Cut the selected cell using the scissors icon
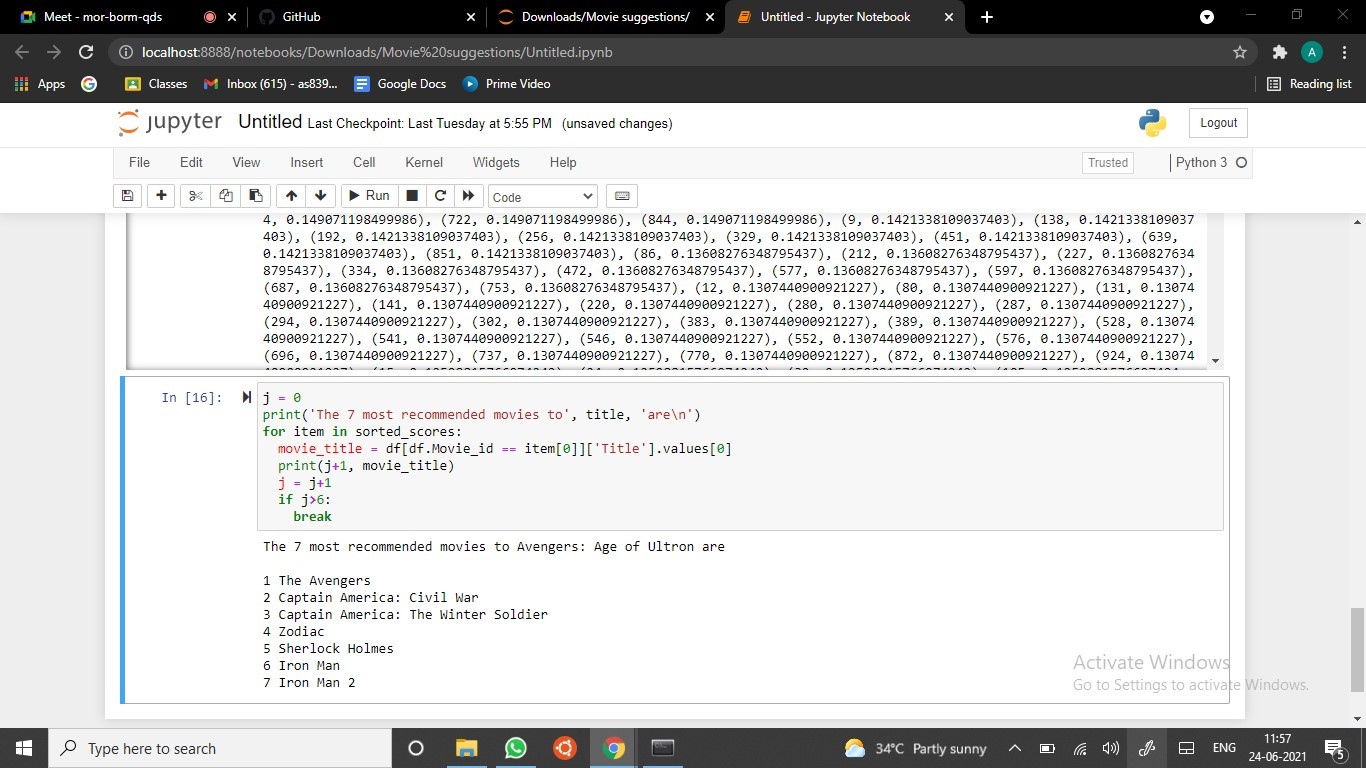The width and height of the screenshot is (1366, 768). tap(194, 196)
